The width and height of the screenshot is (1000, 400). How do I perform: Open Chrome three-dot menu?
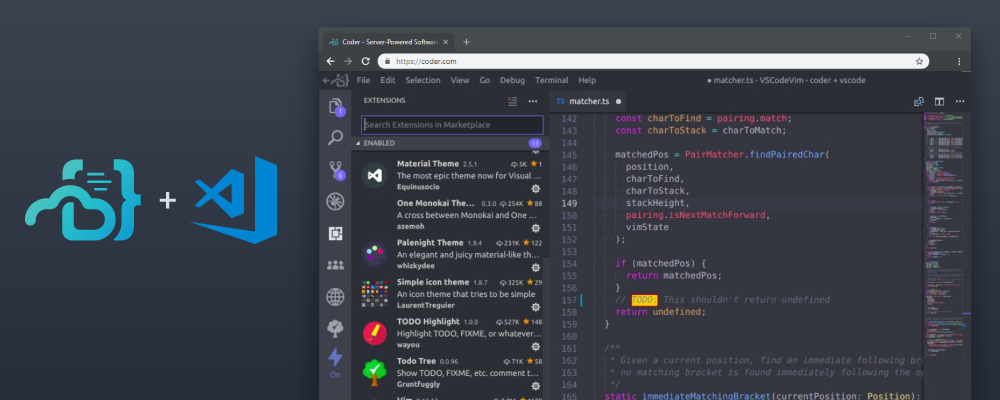click(959, 61)
